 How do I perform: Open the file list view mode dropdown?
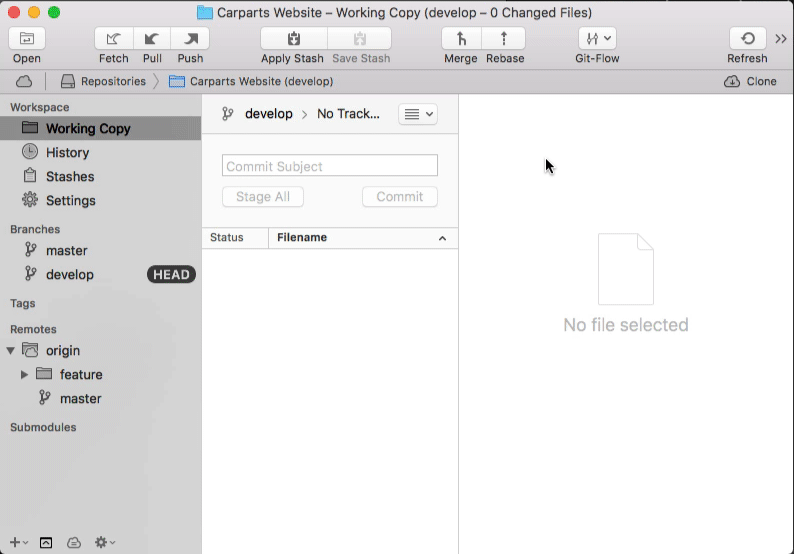(x=417, y=114)
